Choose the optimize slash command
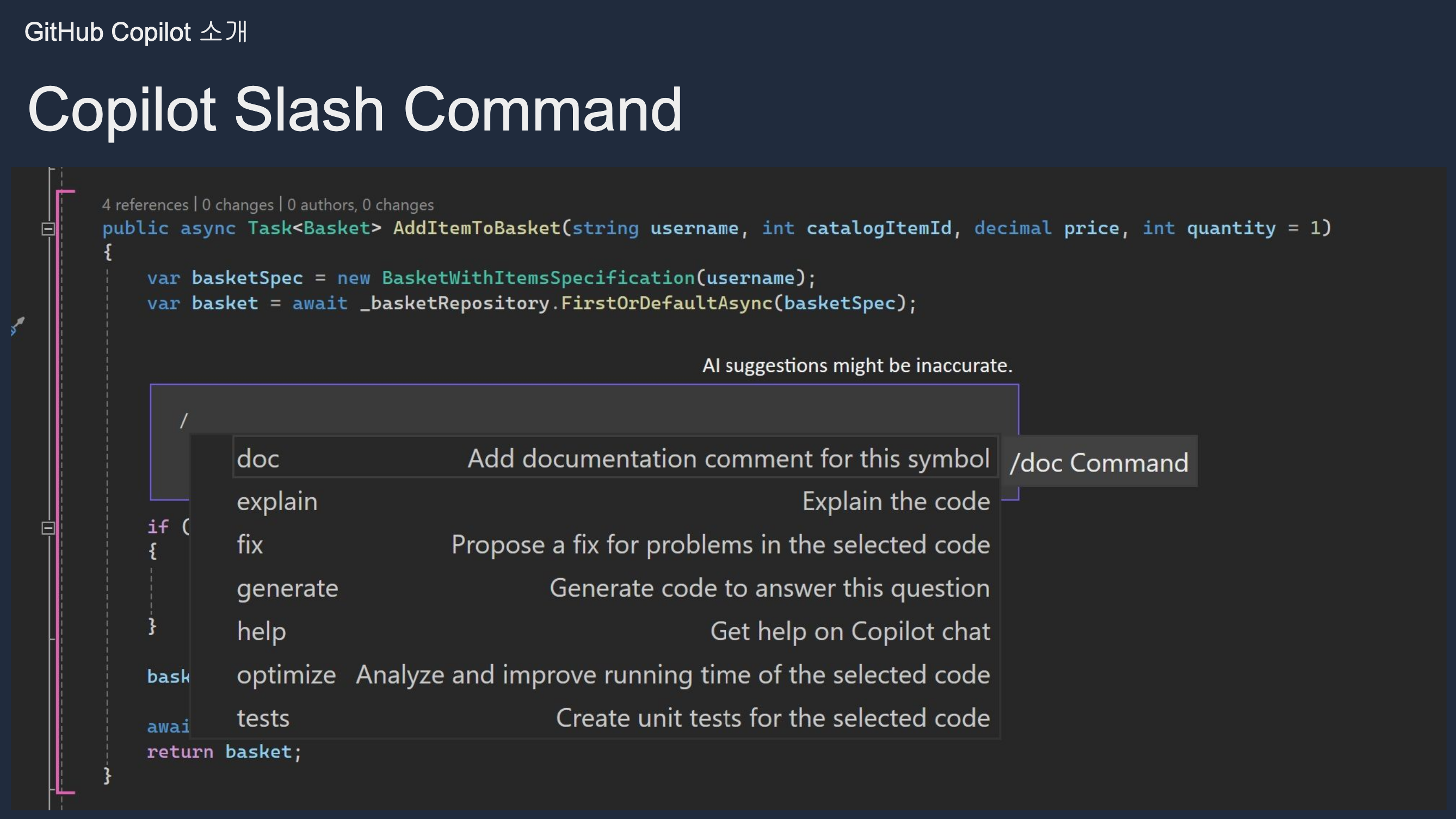This screenshot has height=819, width=1456. point(615,675)
